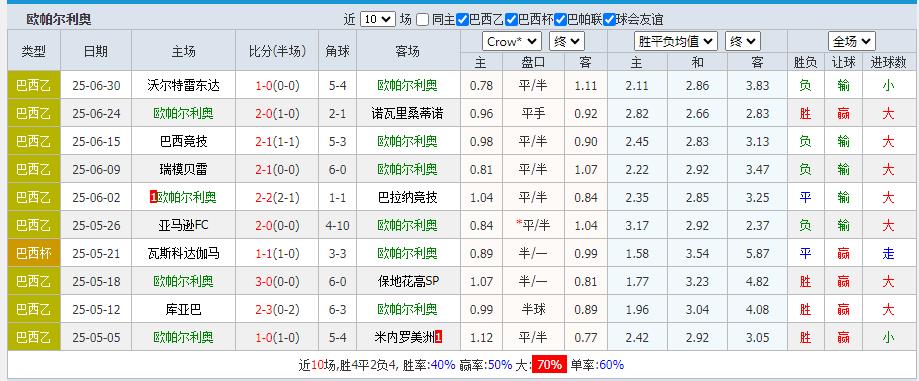
Task: Click the handicap 半球 on 25-05-12
Action: 533,309
